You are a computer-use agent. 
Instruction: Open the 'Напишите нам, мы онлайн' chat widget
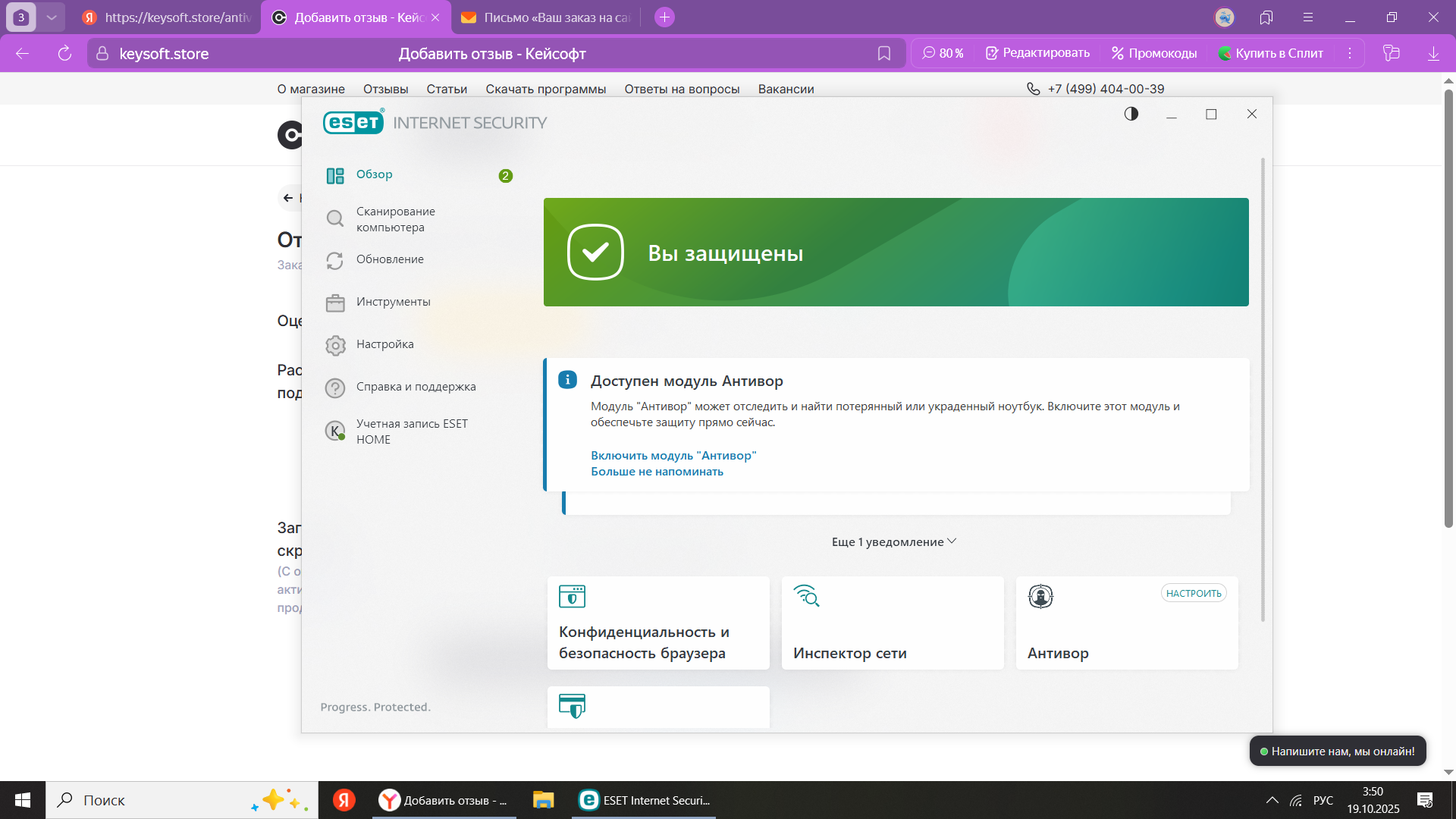[1338, 751]
